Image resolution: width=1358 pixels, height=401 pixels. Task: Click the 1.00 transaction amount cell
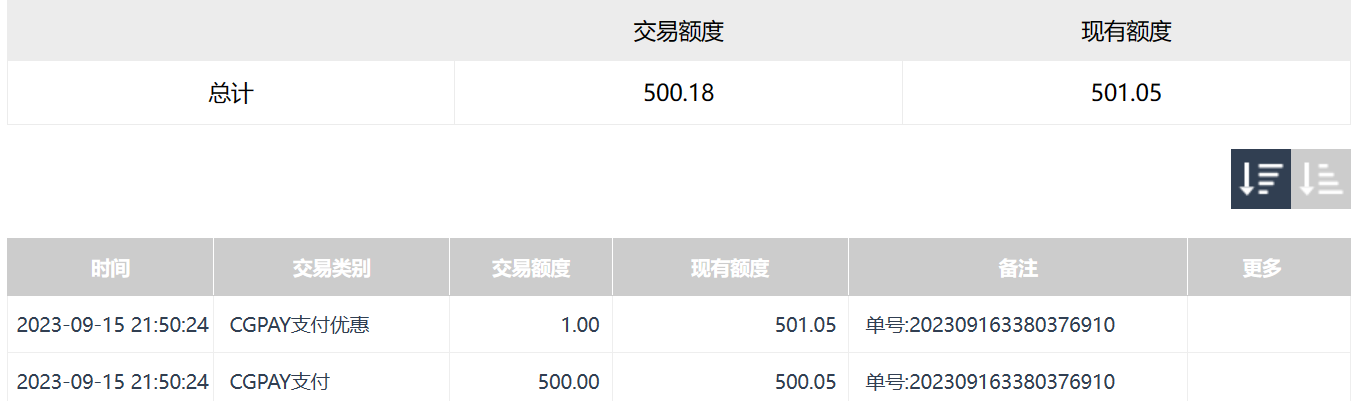(x=581, y=325)
